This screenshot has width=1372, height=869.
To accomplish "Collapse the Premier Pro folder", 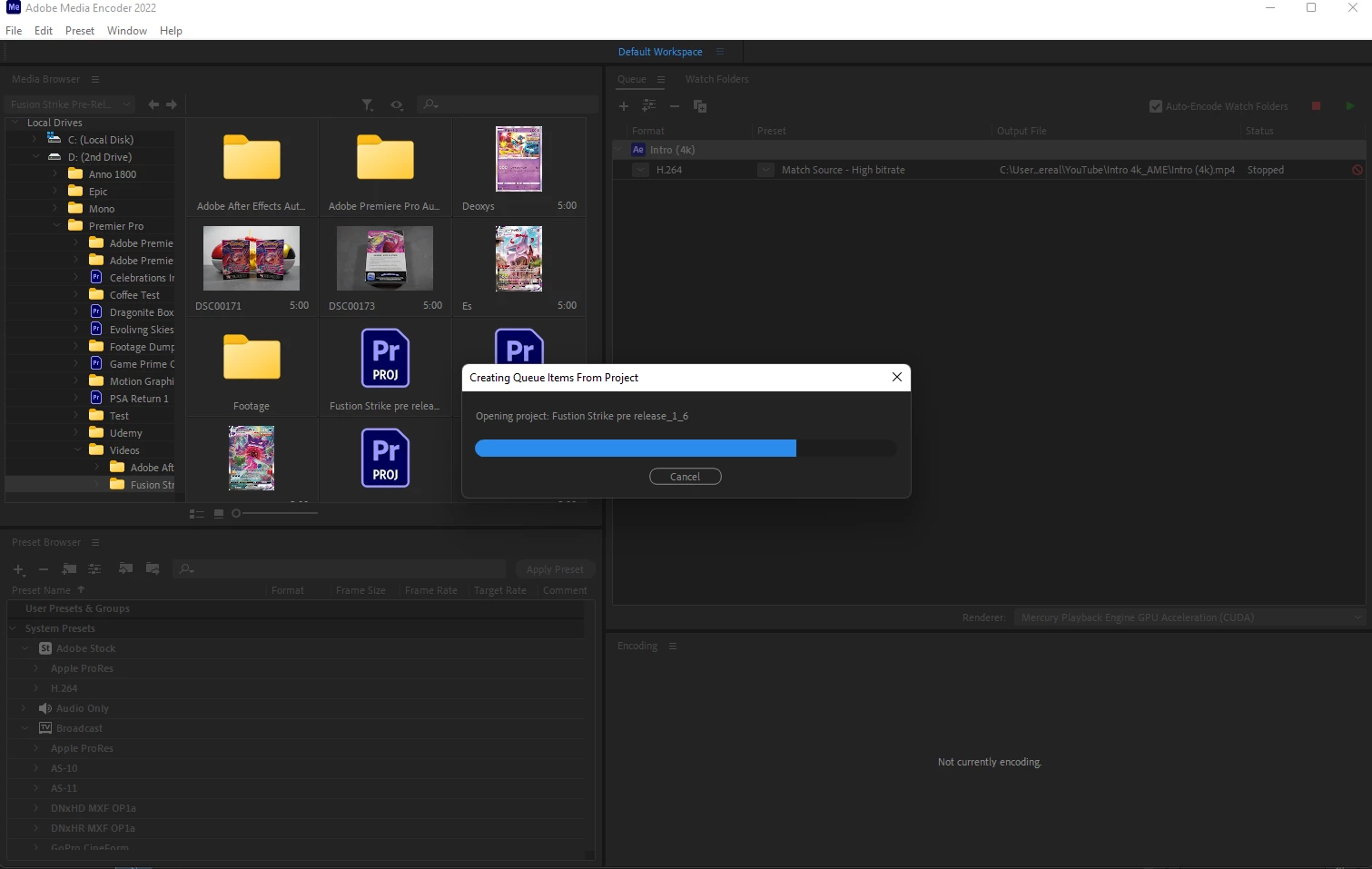I will point(56,226).
